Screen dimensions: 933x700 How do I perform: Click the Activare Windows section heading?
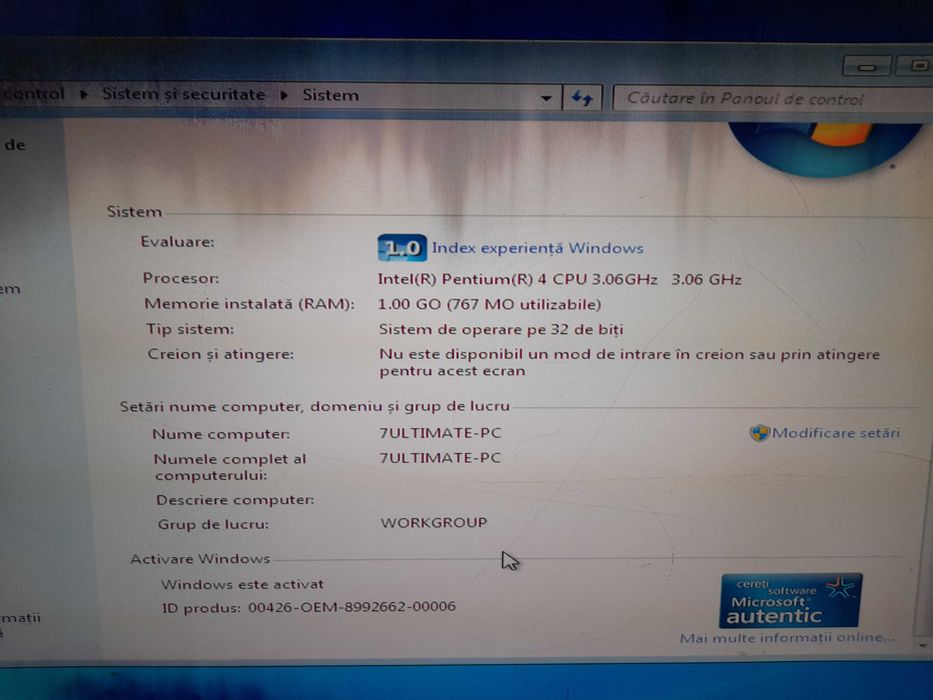200,559
